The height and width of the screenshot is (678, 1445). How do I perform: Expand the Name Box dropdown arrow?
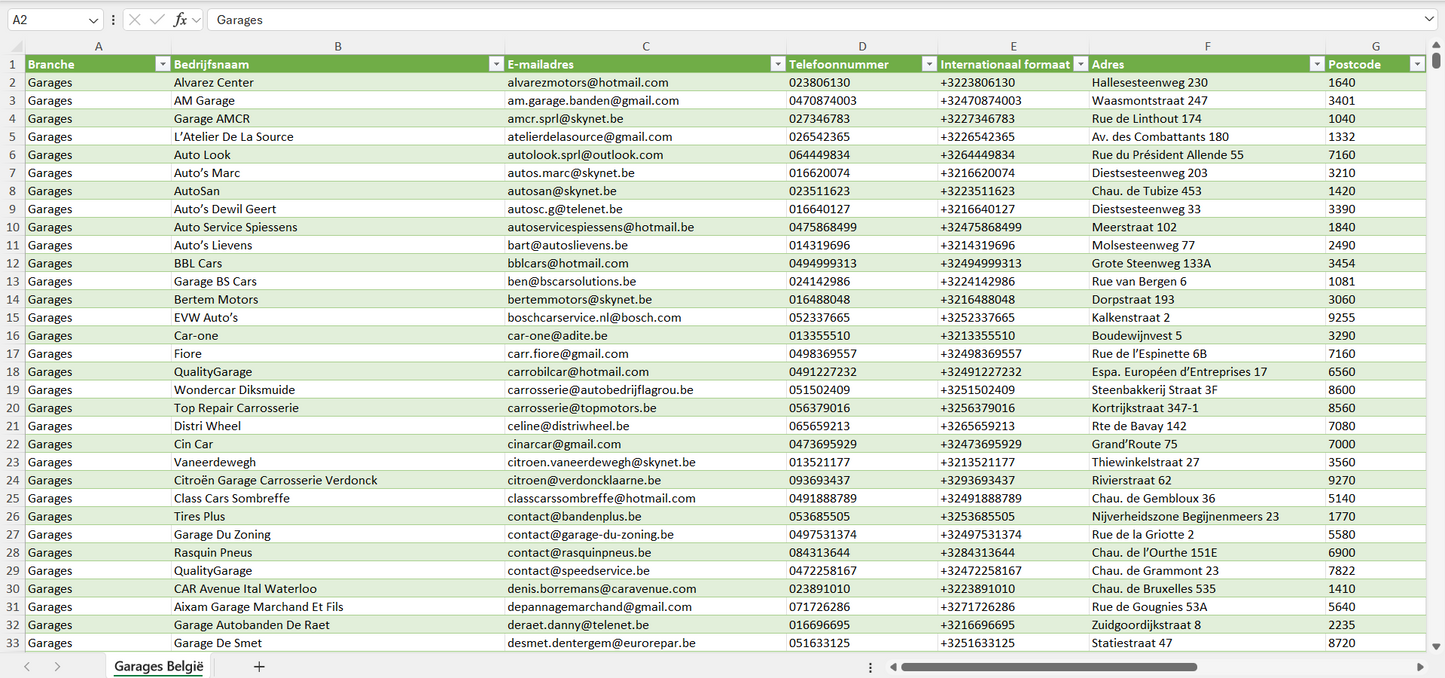click(93, 20)
